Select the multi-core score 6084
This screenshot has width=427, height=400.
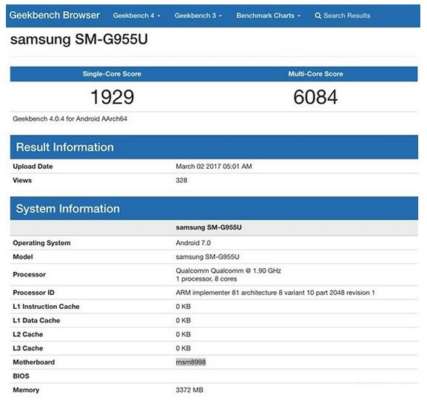[x=315, y=97]
